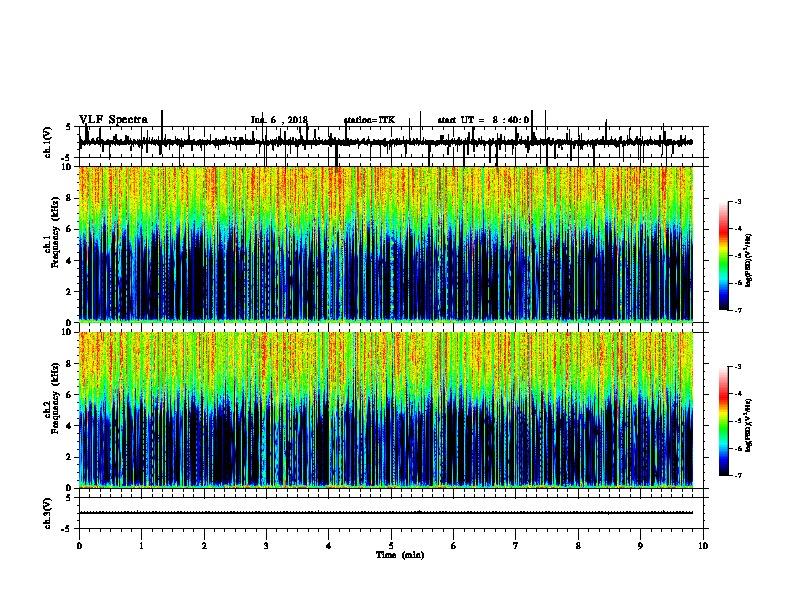Click time axis tick label '2'
This screenshot has width=792, height=612.
coord(204,546)
